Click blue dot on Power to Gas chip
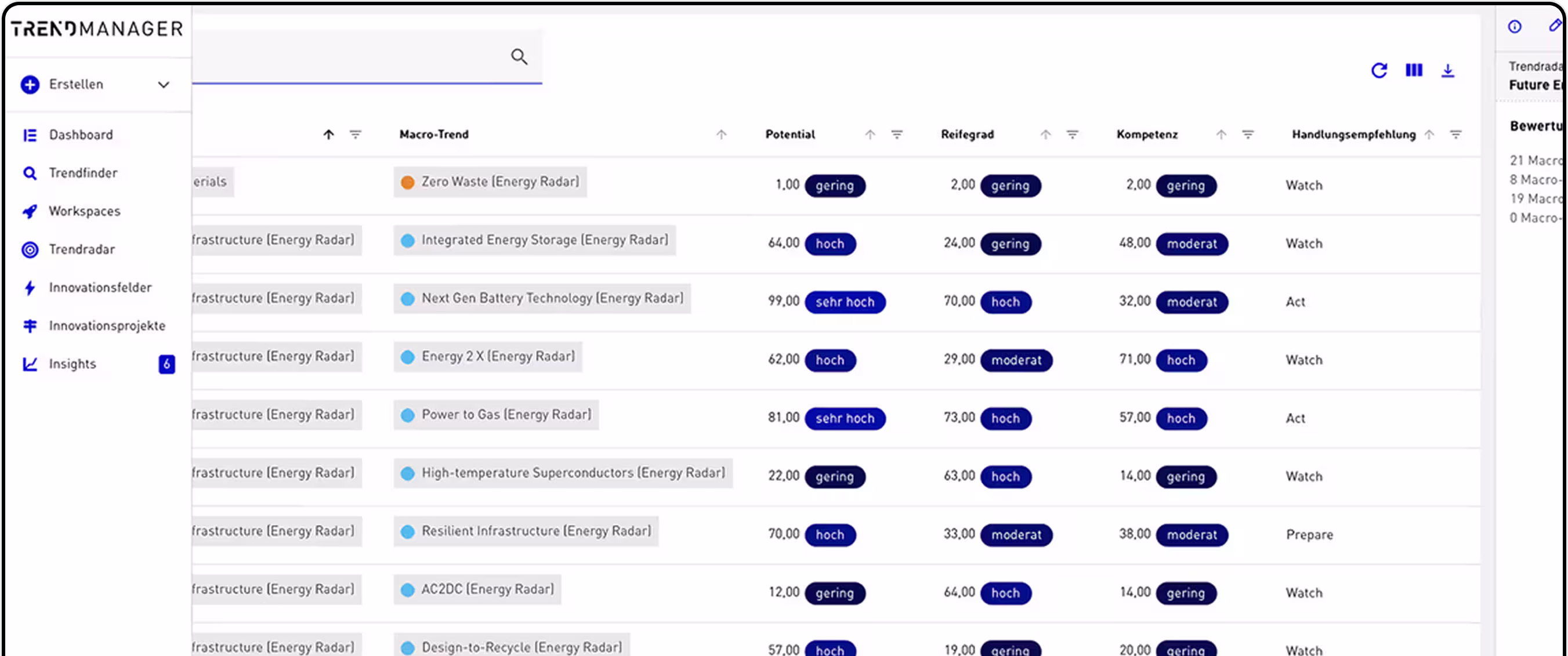The image size is (1568, 656). (x=408, y=416)
